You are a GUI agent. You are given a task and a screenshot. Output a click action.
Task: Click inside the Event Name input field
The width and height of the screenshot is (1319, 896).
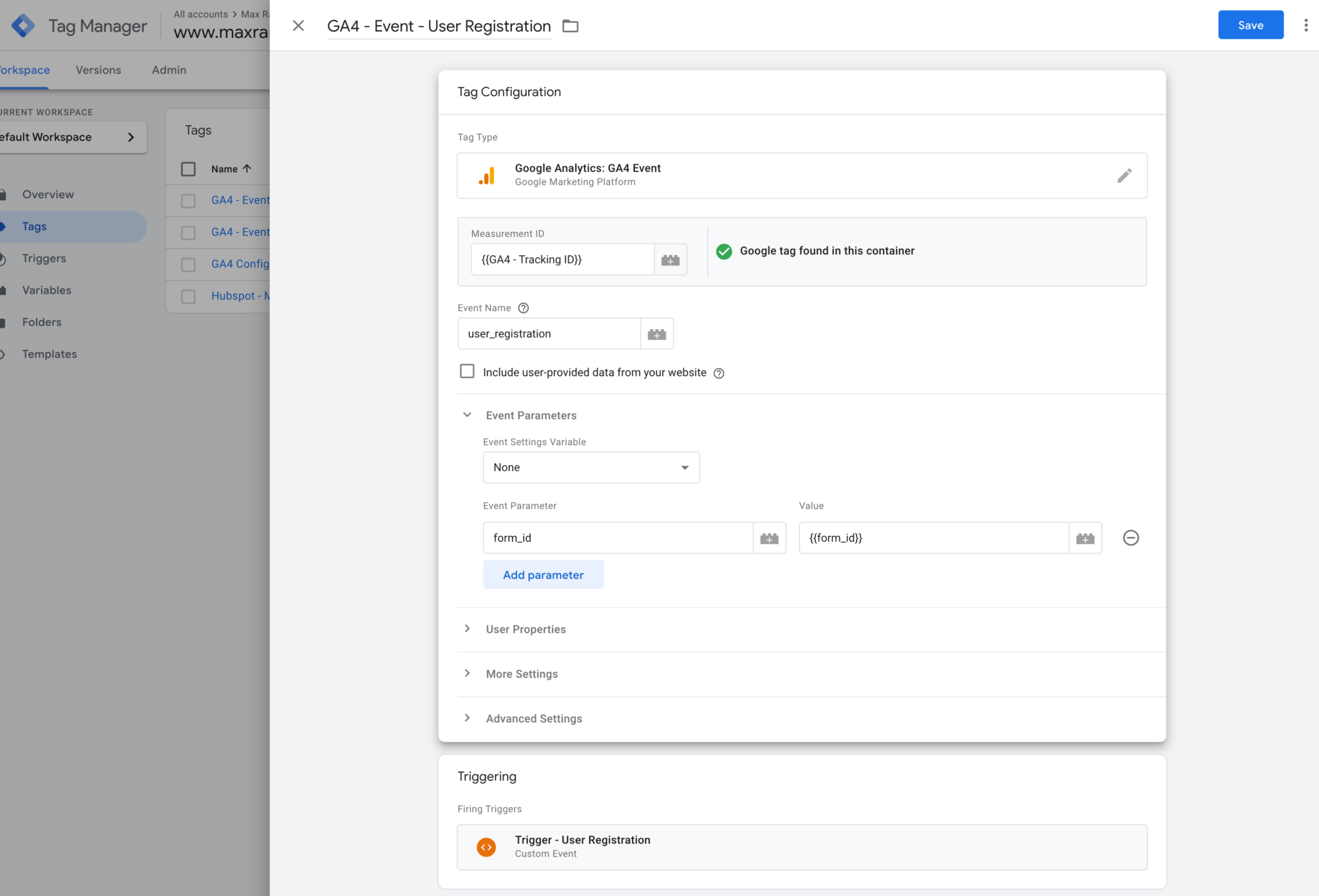point(549,334)
